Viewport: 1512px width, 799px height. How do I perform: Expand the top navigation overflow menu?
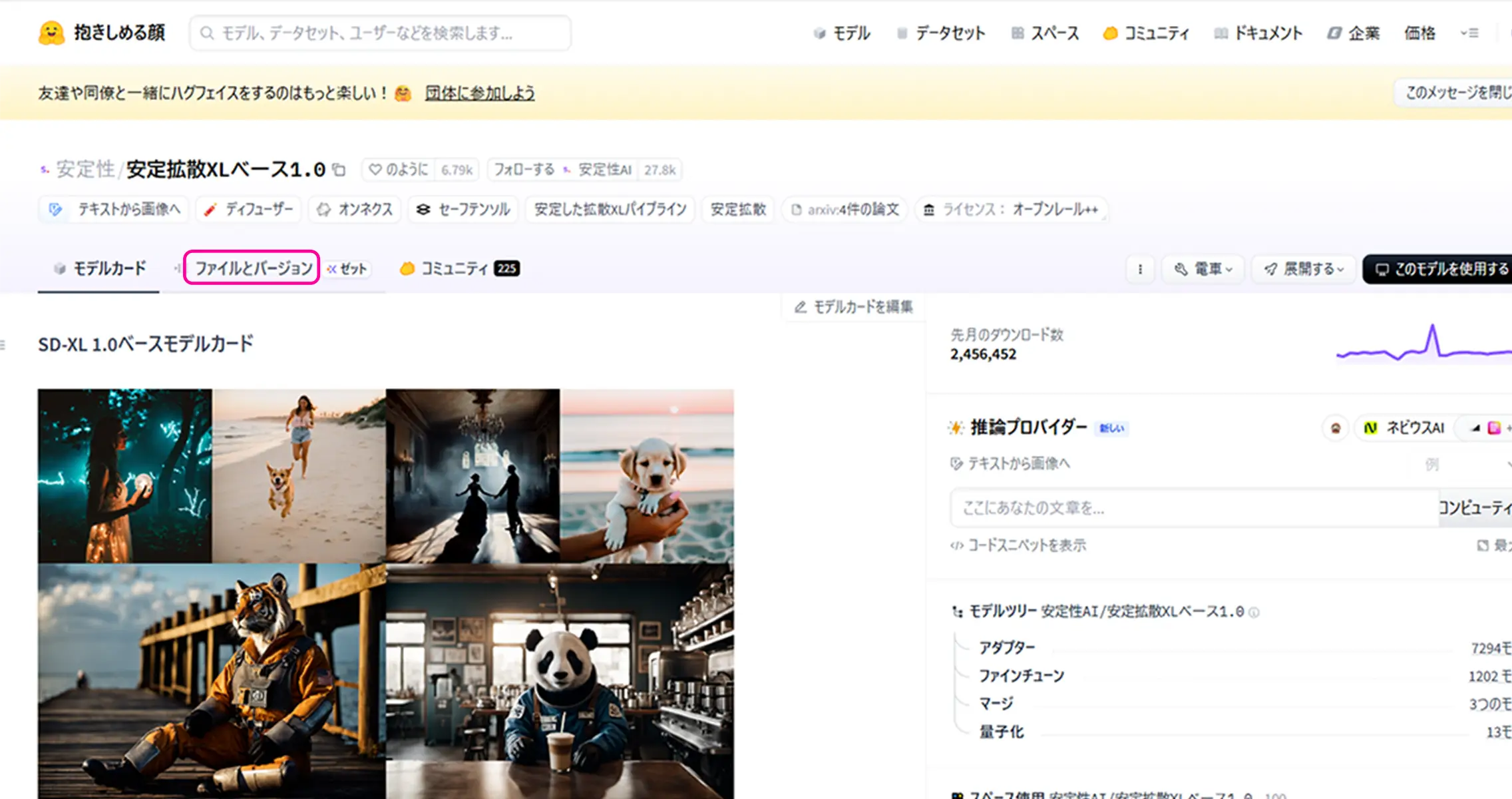(1469, 33)
